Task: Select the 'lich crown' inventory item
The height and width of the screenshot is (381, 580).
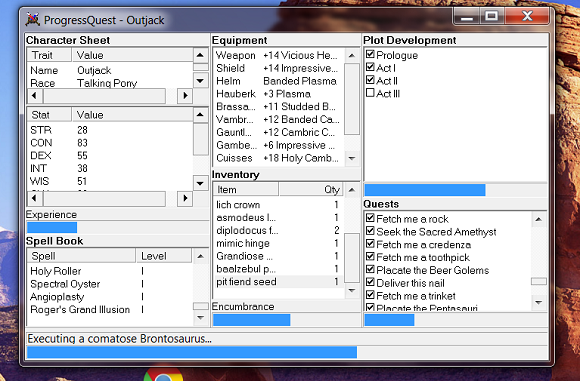Action: (x=278, y=205)
